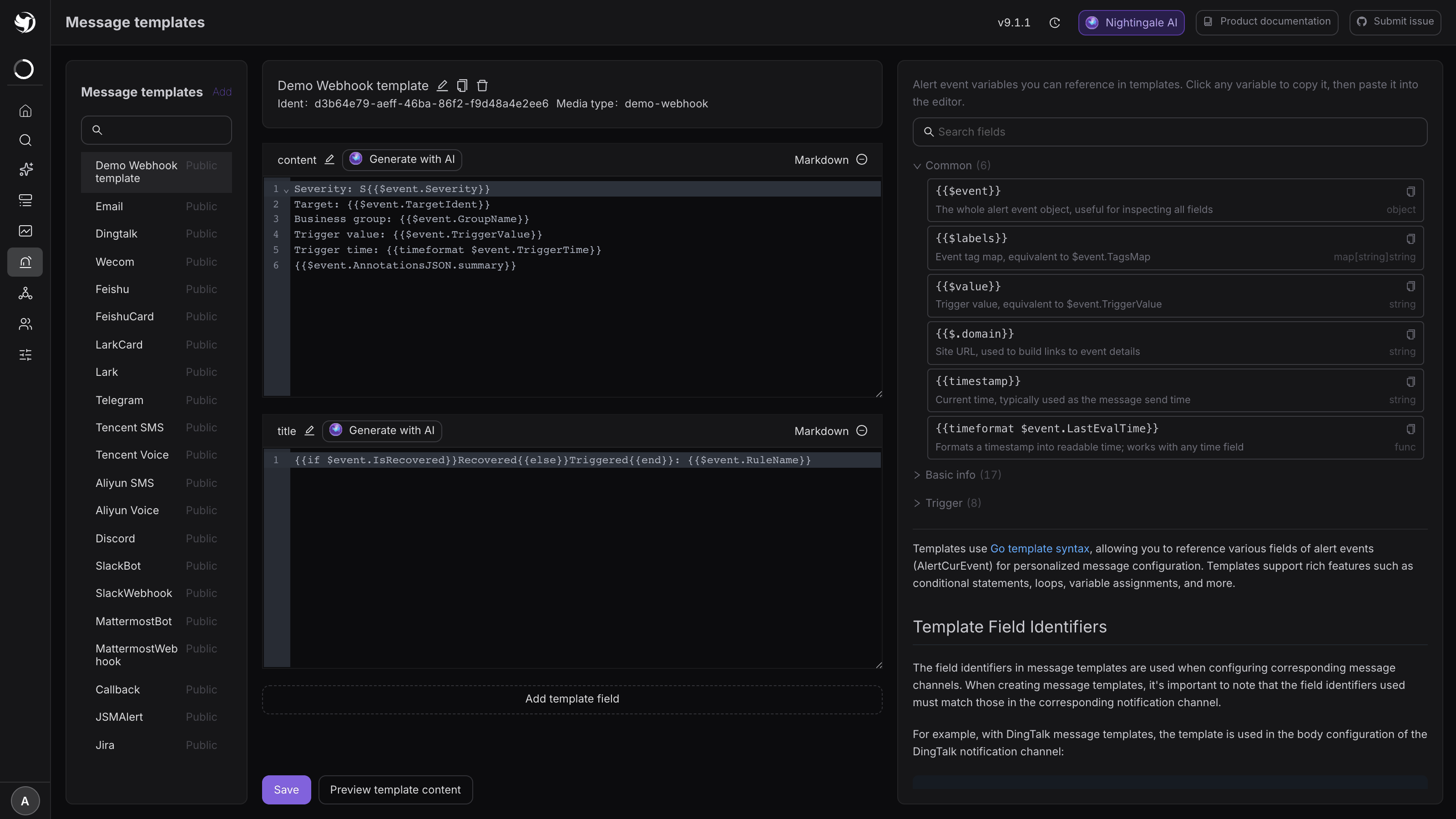Screen dimensions: 1456x819
Task: Preview template content
Action: [395, 789]
